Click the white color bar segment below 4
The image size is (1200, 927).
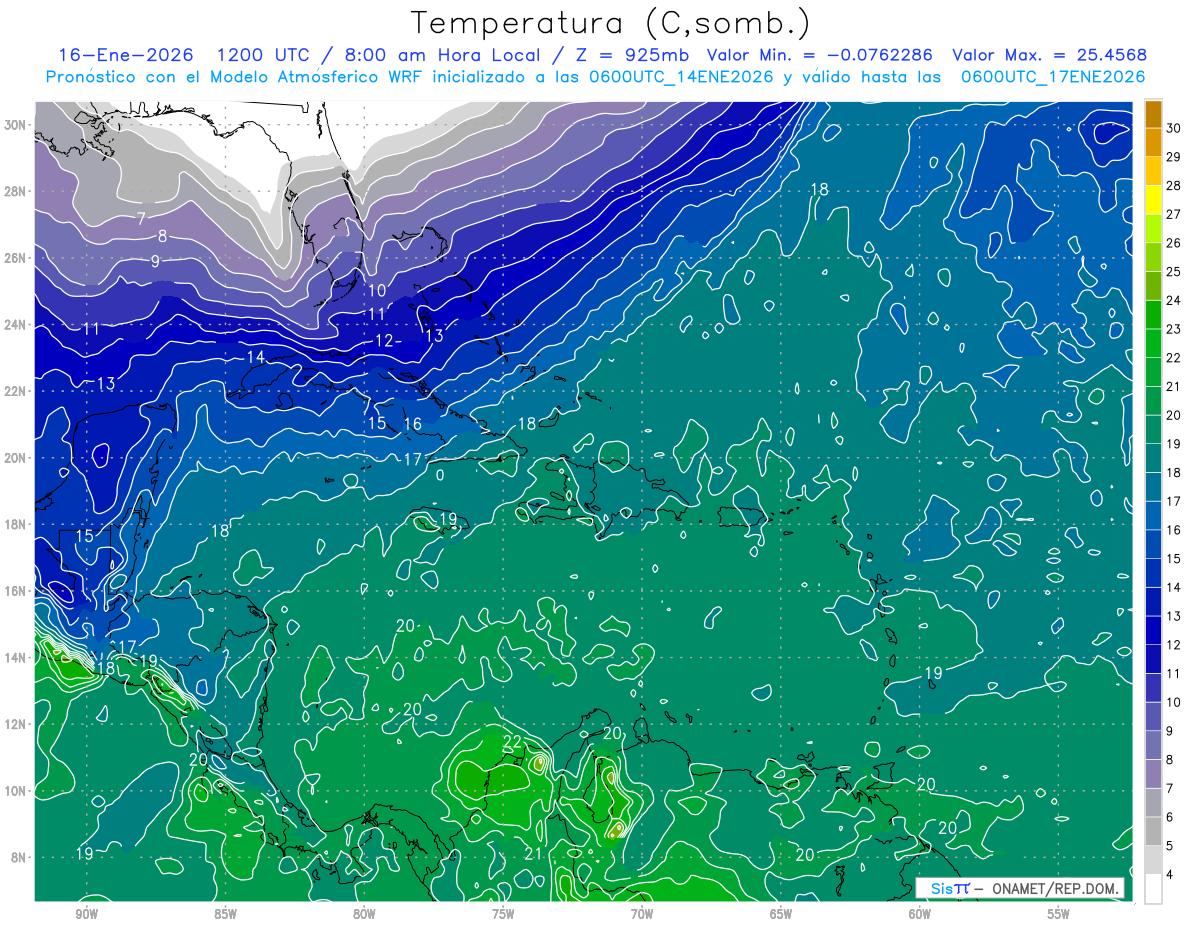pos(1153,888)
